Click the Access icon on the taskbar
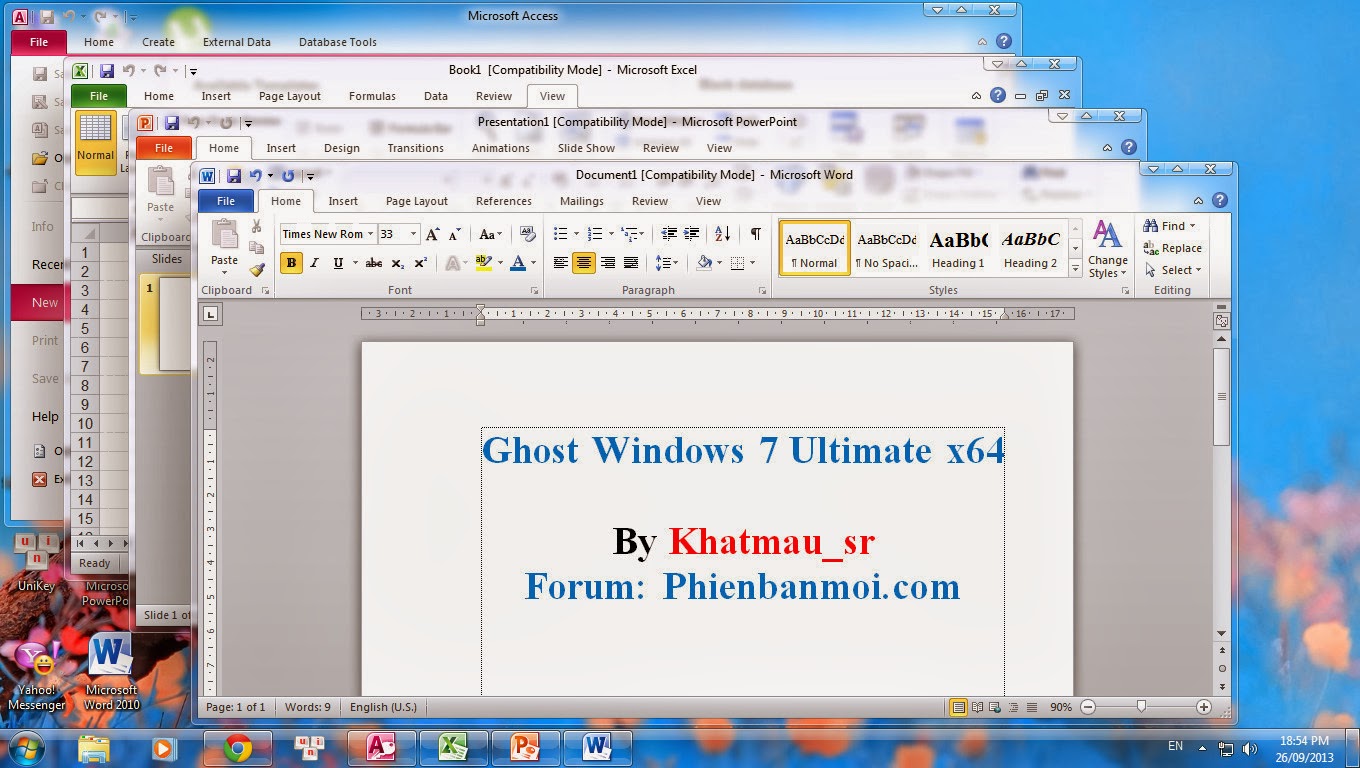This screenshot has height=768, width=1360. pos(381,748)
